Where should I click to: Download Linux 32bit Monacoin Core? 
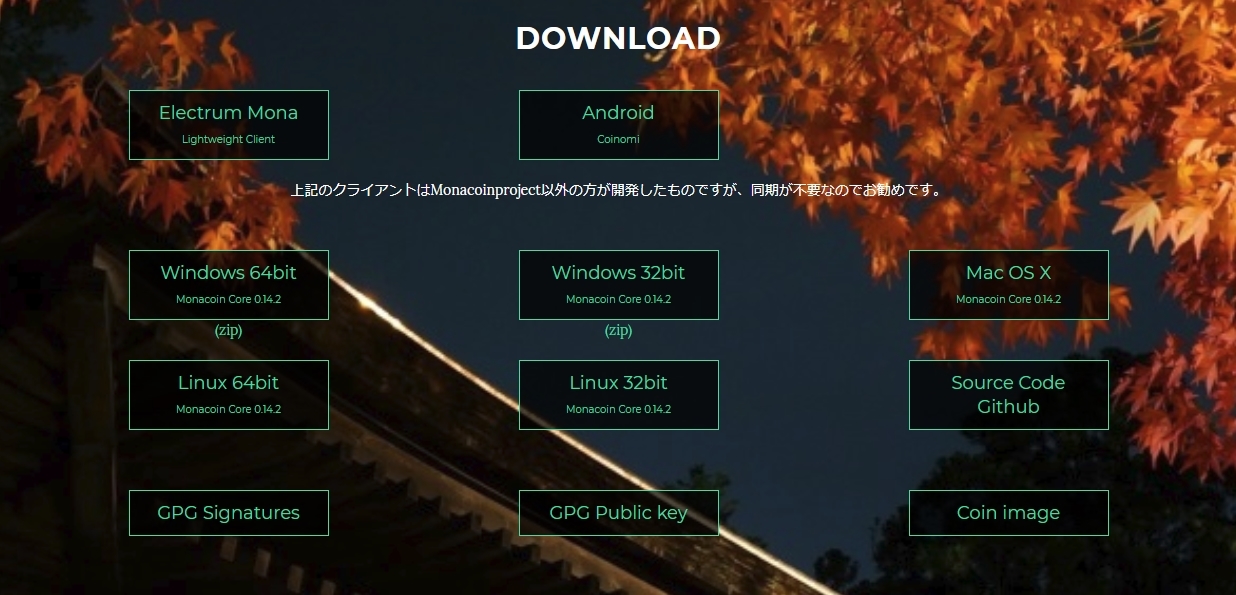click(618, 395)
